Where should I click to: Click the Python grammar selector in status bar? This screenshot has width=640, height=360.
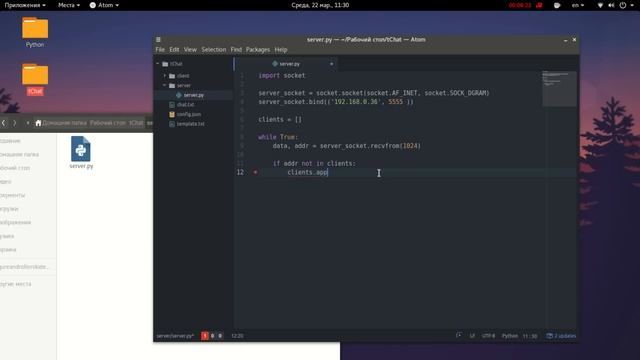[510, 336]
